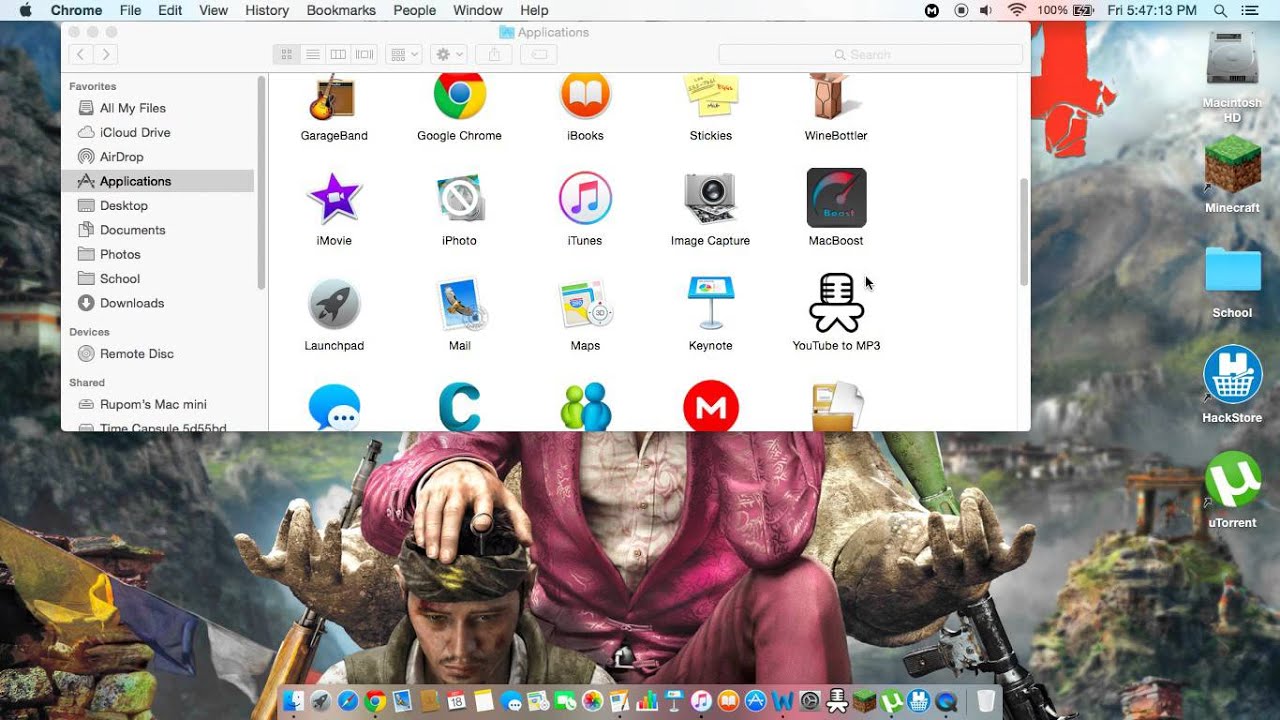The width and height of the screenshot is (1280, 720).
Task: Open the item arrangement dropdown
Action: 404,54
